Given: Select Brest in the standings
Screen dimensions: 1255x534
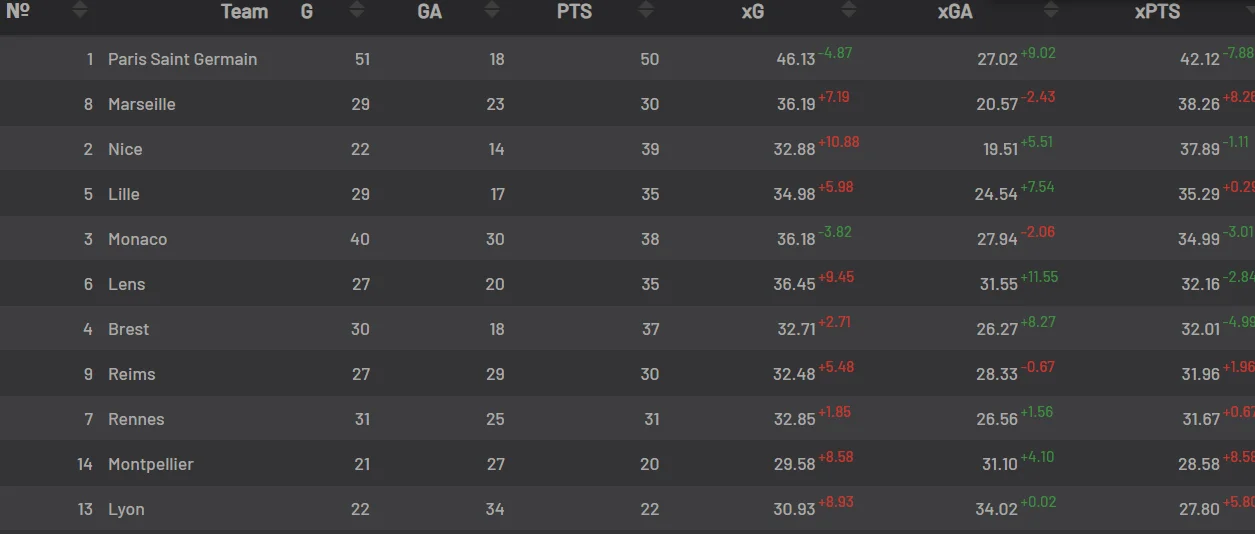Looking at the screenshot, I should click(129, 329).
